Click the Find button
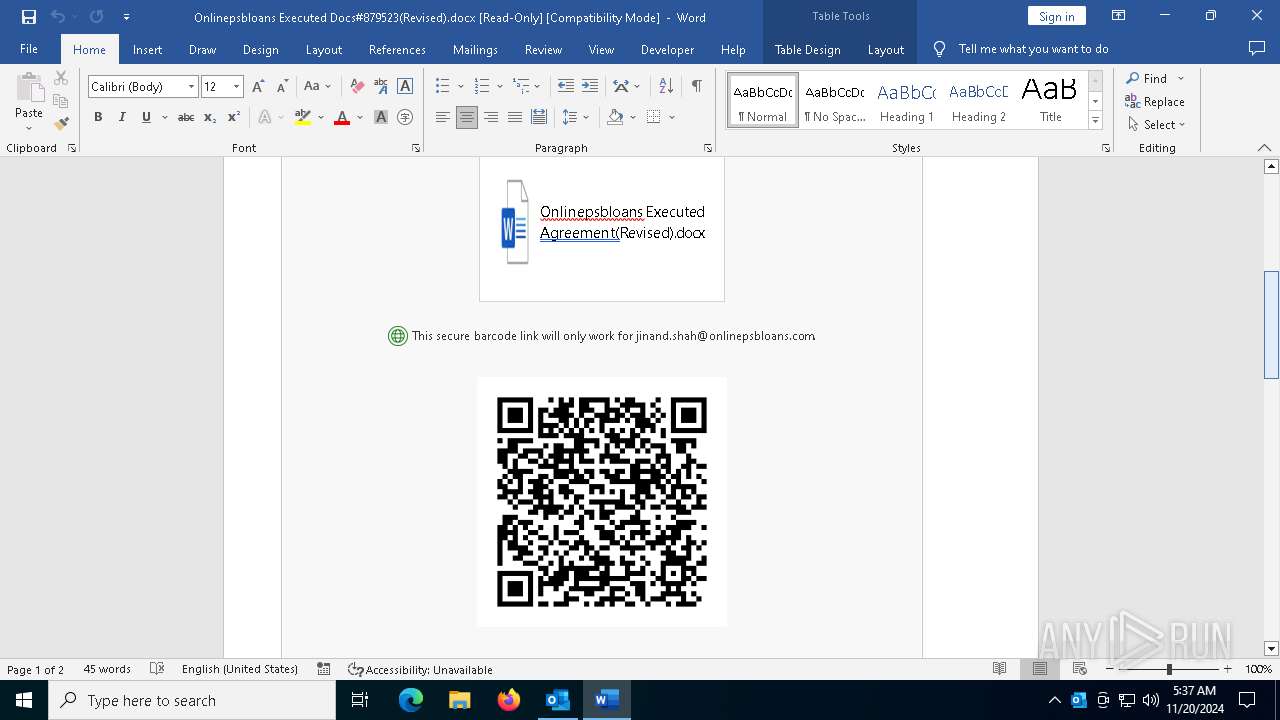Image resolution: width=1280 pixels, height=720 pixels. click(1146, 78)
